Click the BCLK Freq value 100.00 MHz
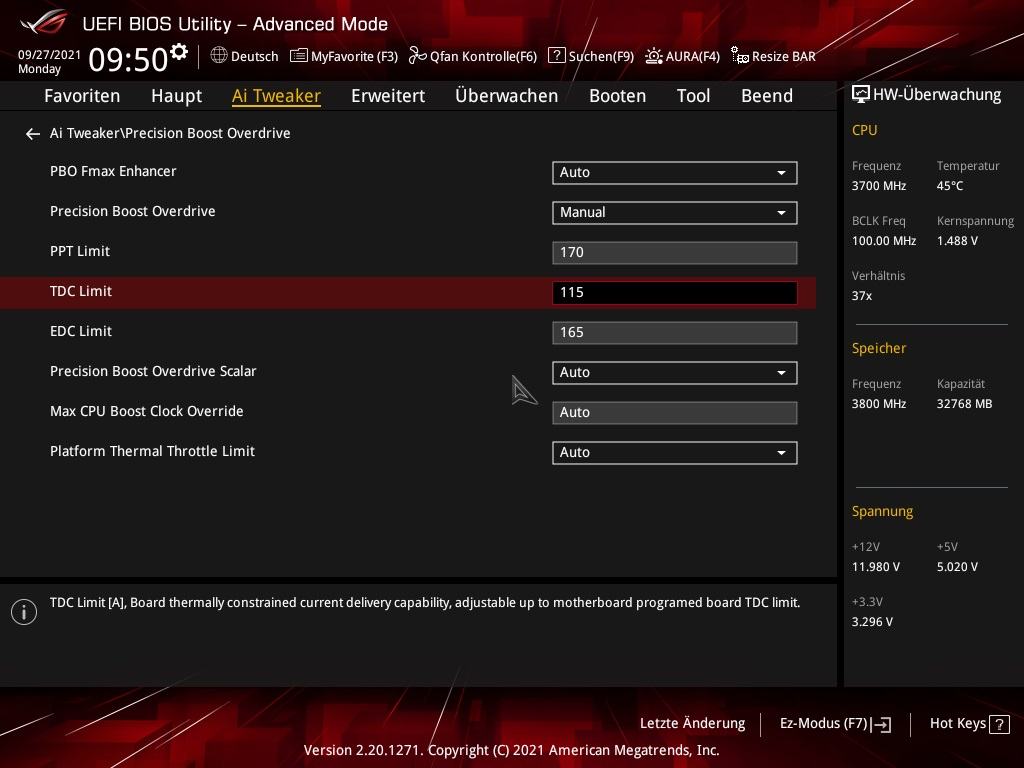Viewport: 1024px width, 768px height. point(884,241)
